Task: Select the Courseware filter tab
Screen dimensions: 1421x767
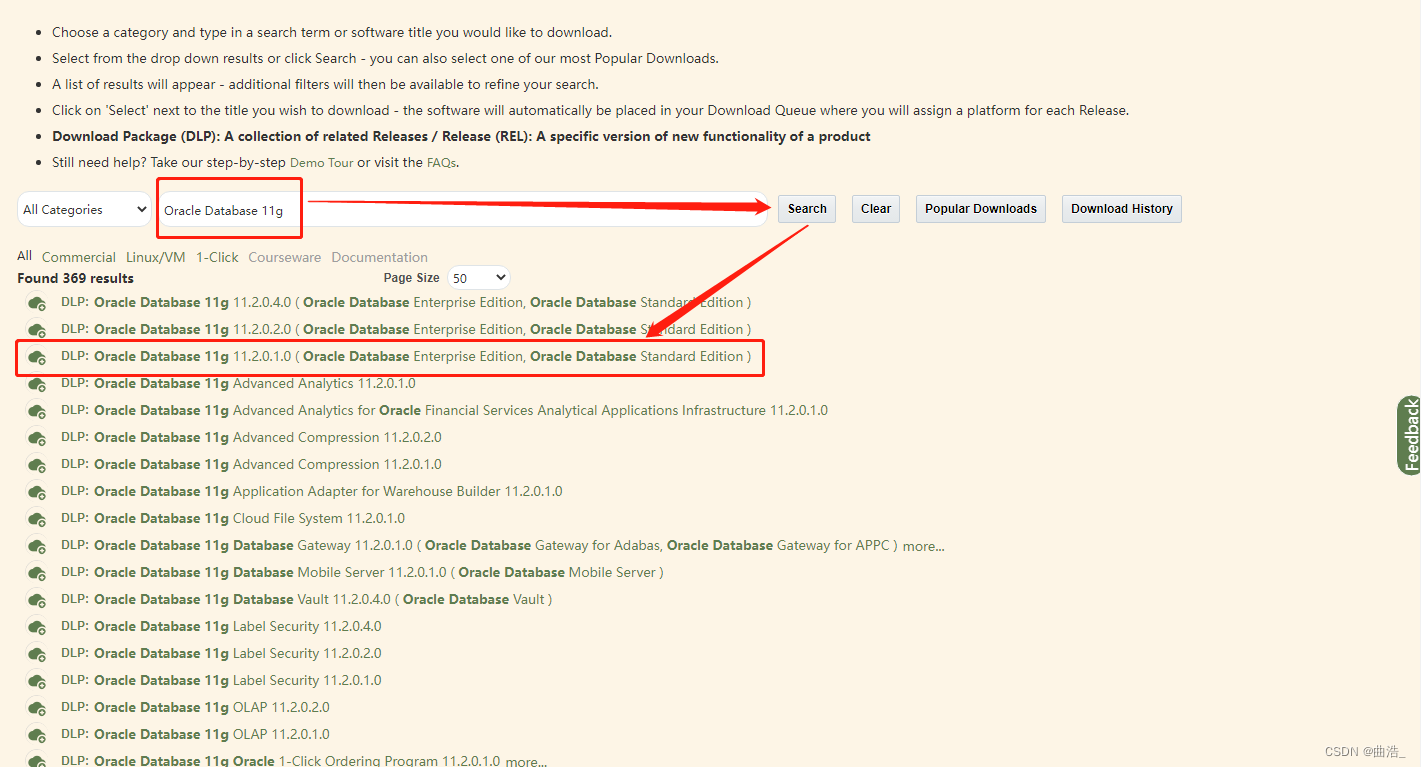Action: [x=285, y=257]
